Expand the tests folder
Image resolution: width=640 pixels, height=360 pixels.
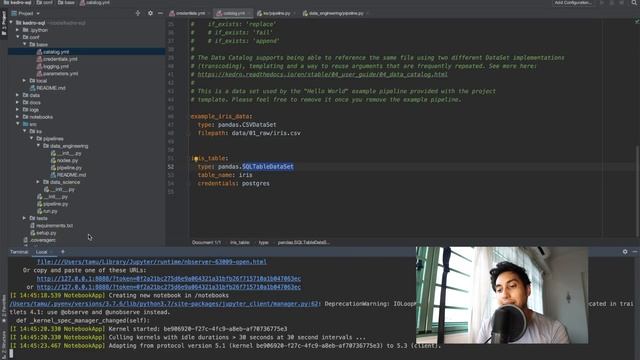click(x=25, y=218)
